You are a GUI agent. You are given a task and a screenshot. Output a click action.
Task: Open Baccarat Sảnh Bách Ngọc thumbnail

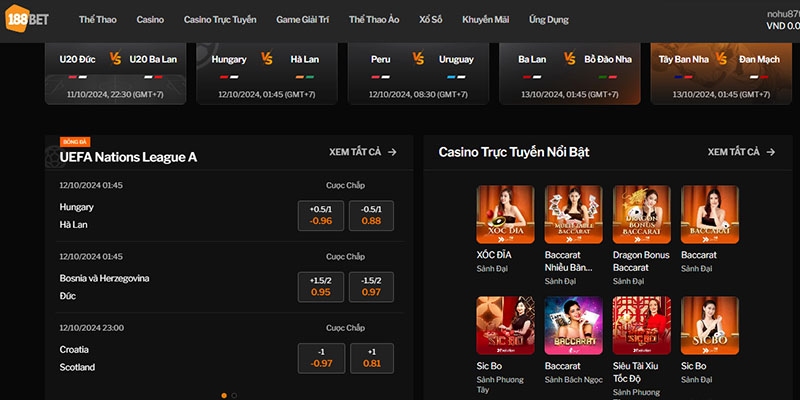[573, 326]
